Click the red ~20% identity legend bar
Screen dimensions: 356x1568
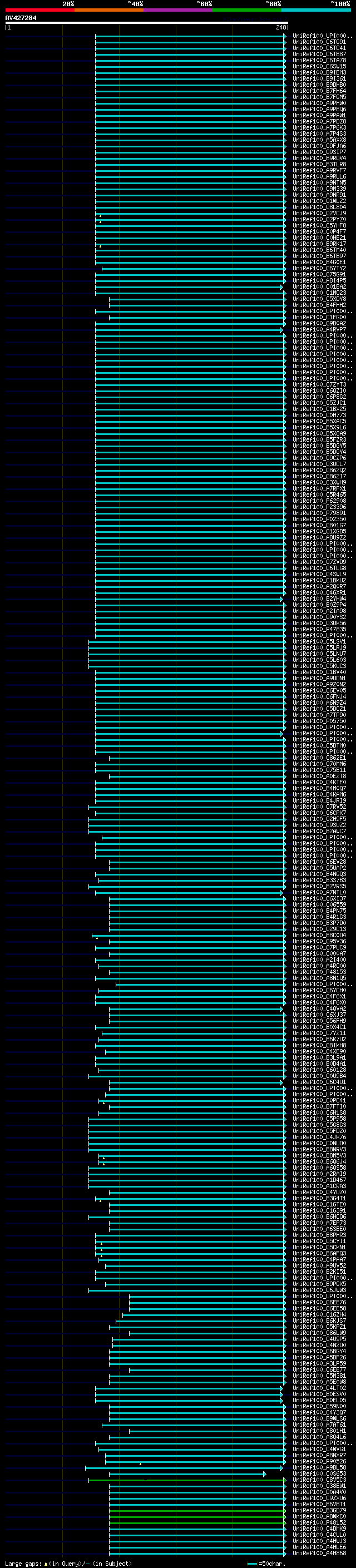point(39,10)
